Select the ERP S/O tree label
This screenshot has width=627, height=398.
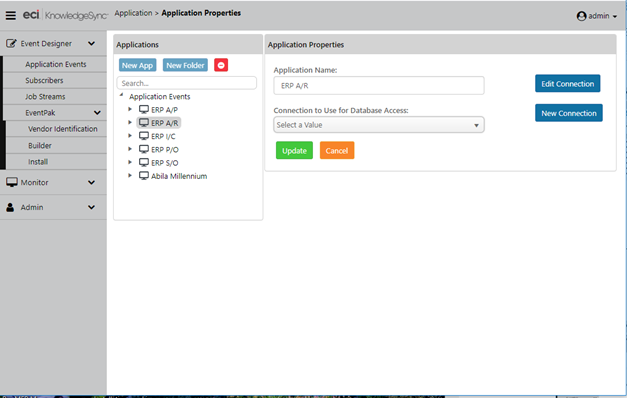pos(164,163)
